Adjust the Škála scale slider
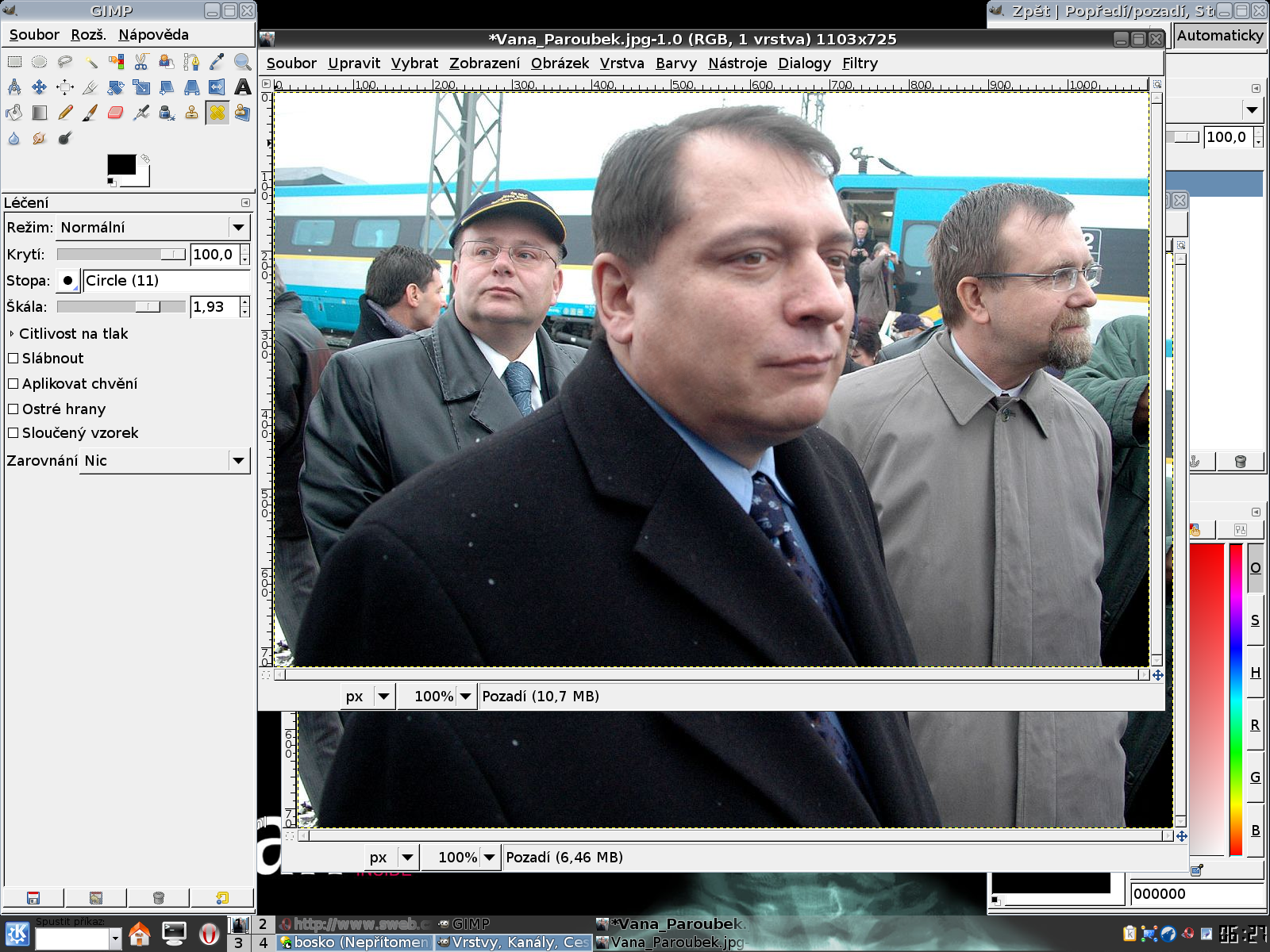 point(121,307)
